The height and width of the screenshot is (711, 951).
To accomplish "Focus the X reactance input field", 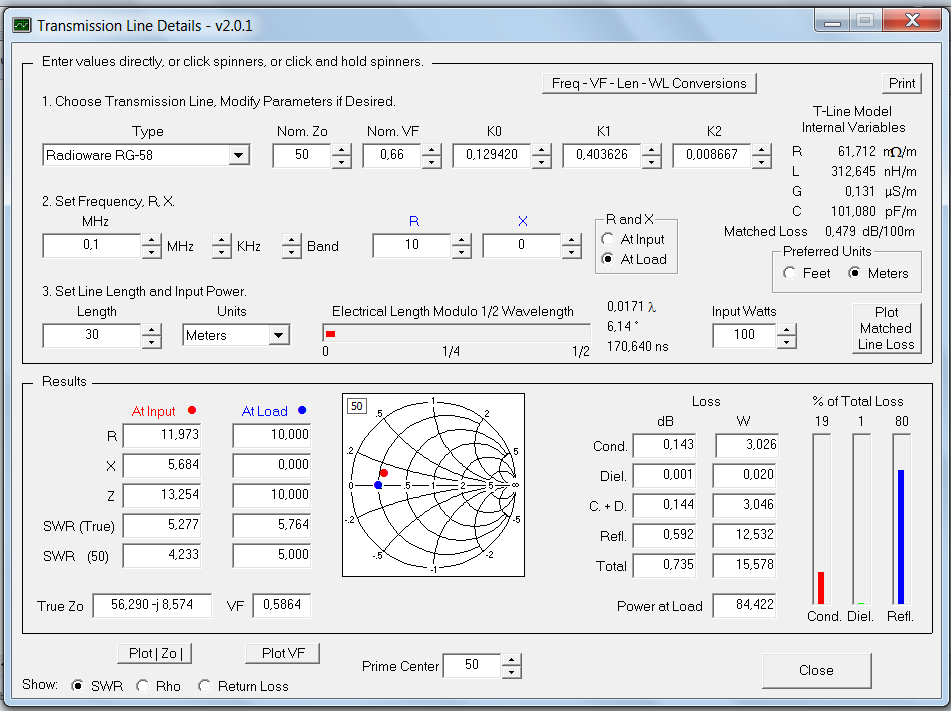I will click(522, 246).
